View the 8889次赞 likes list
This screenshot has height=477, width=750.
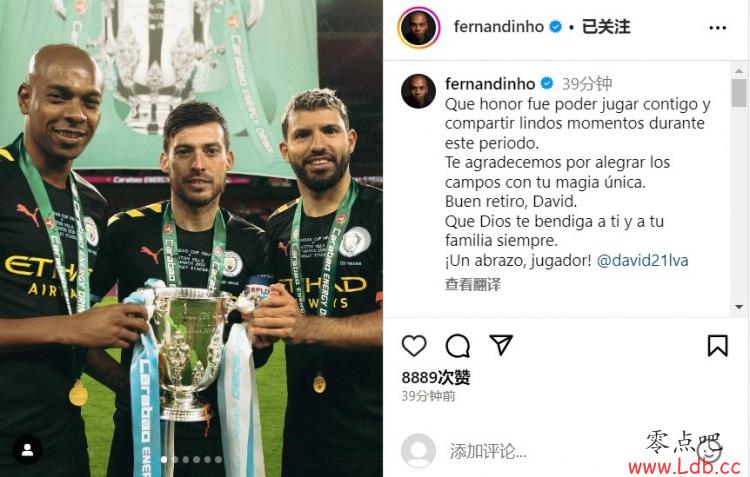436,377
